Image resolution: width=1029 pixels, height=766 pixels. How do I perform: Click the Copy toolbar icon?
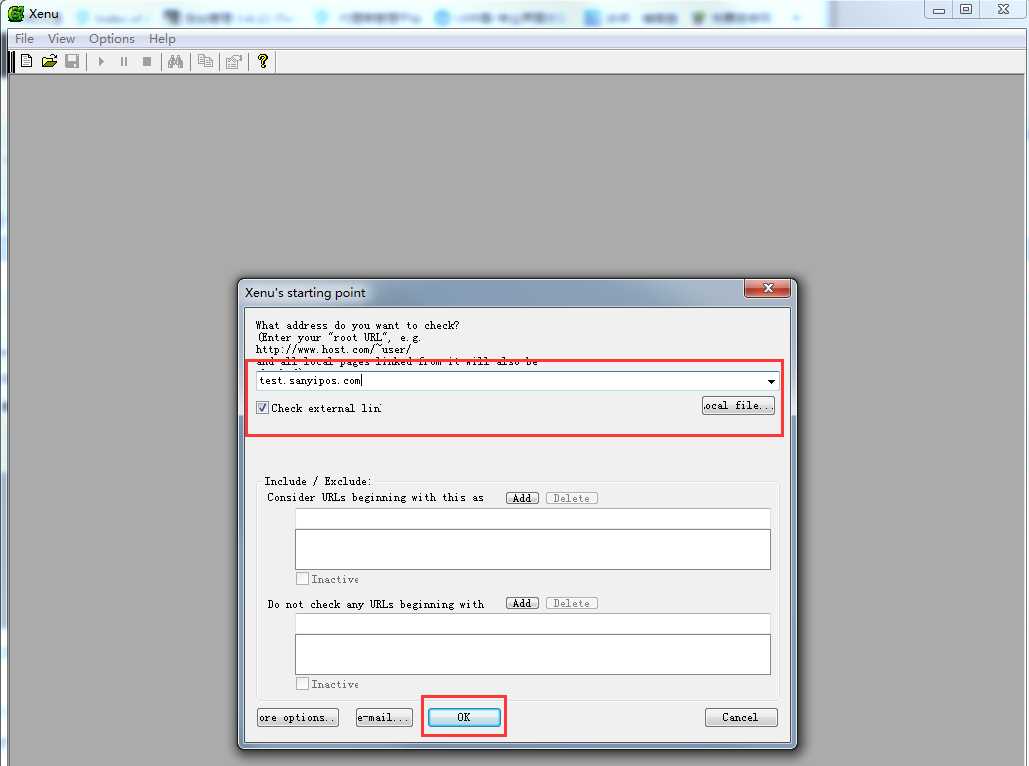pyautogui.click(x=205, y=61)
